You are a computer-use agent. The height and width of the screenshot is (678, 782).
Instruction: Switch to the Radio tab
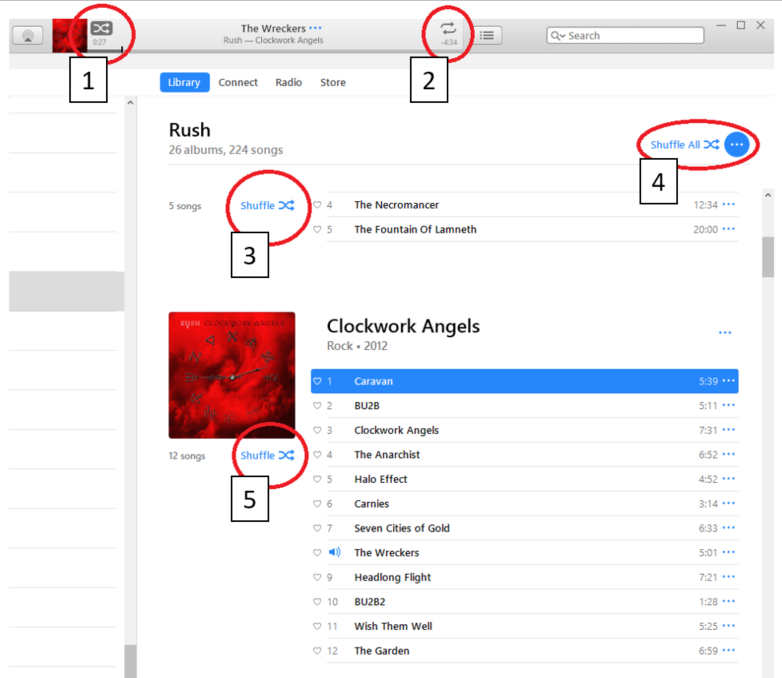(289, 82)
